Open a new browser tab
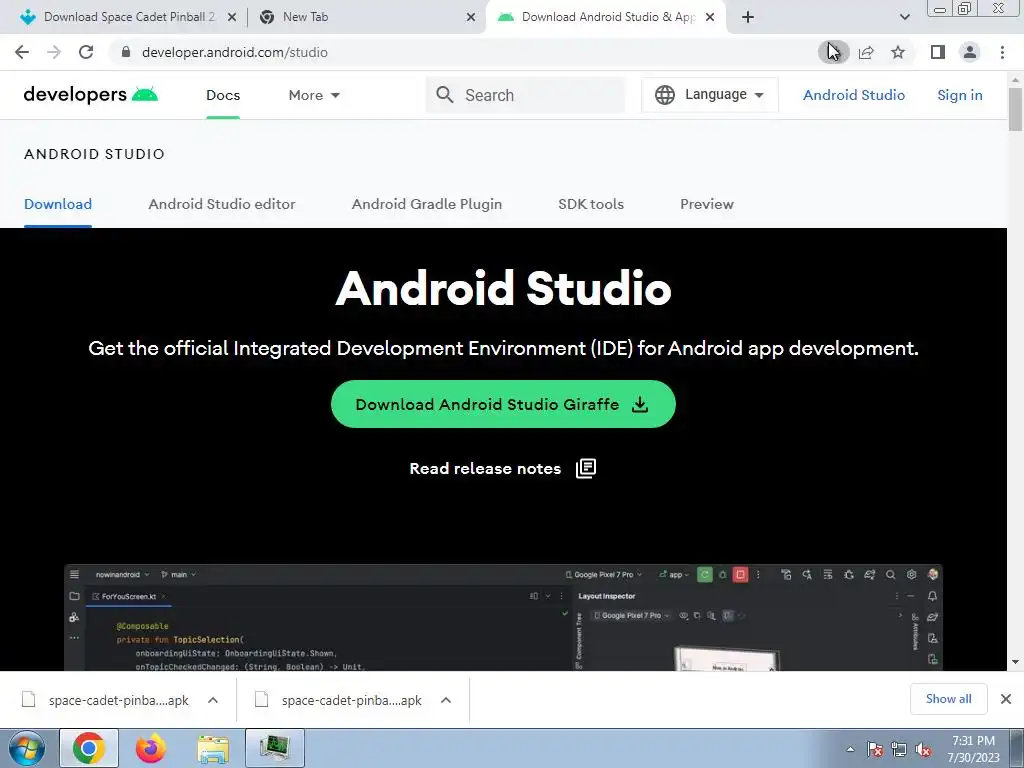Viewport: 1024px width, 768px height. click(748, 17)
